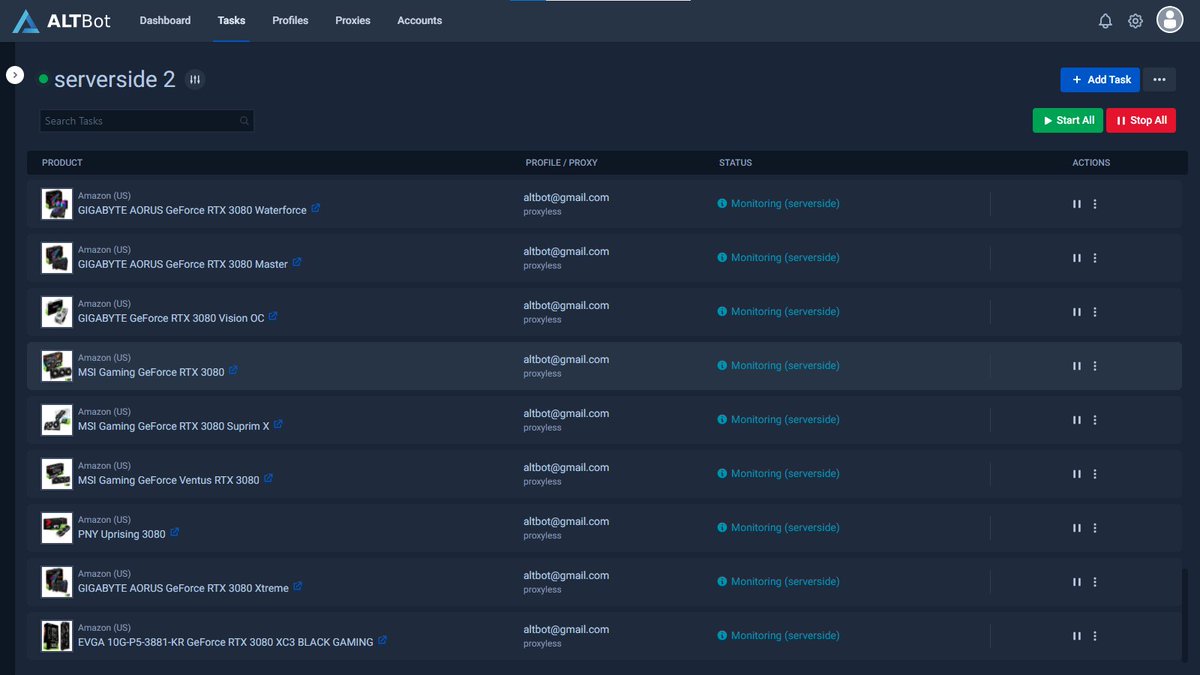
Task: Open more actions for Waterforce task
Action: (1095, 204)
